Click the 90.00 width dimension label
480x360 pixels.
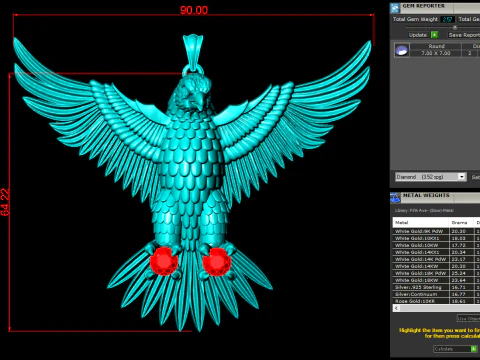[x=194, y=10]
